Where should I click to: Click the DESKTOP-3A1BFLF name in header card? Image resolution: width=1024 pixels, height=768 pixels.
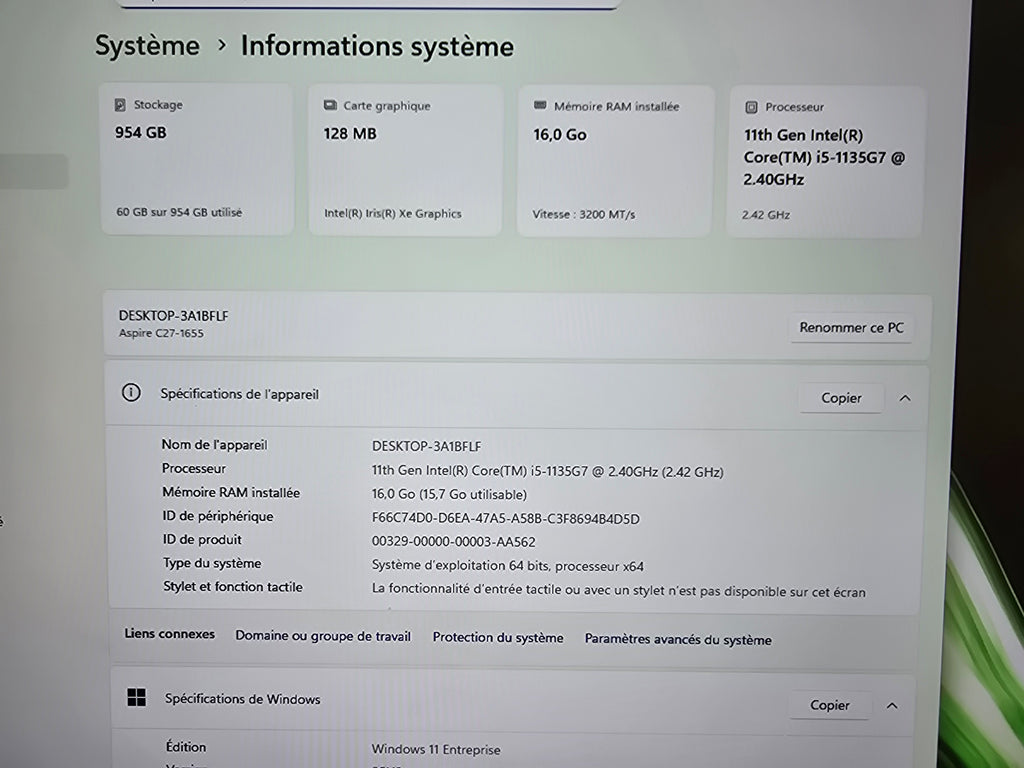point(174,316)
